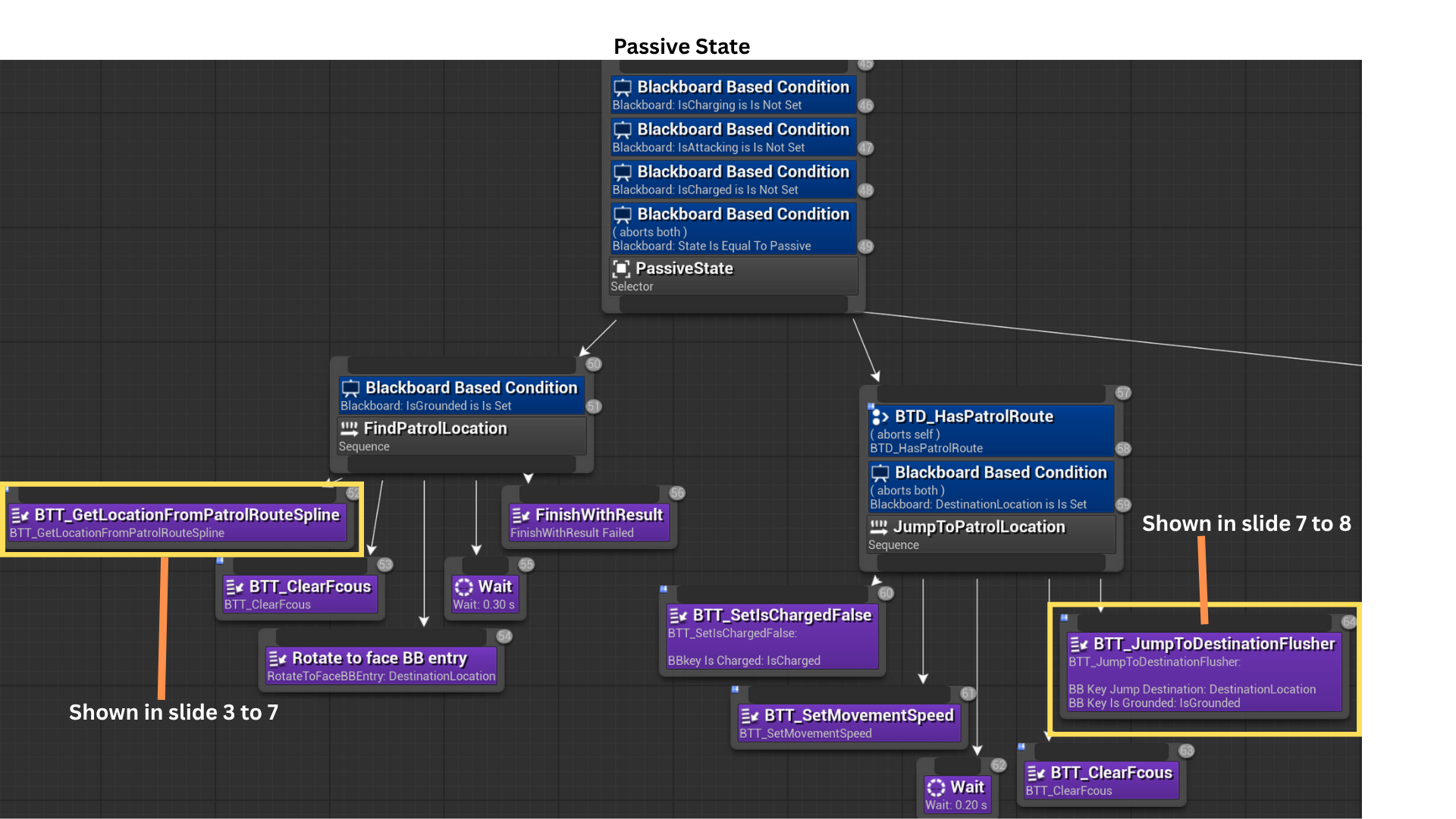This screenshot has width=1456, height=819.
Task: Select the IsAttacking is Is Not Set decorator
Action: (x=733, y=137)
